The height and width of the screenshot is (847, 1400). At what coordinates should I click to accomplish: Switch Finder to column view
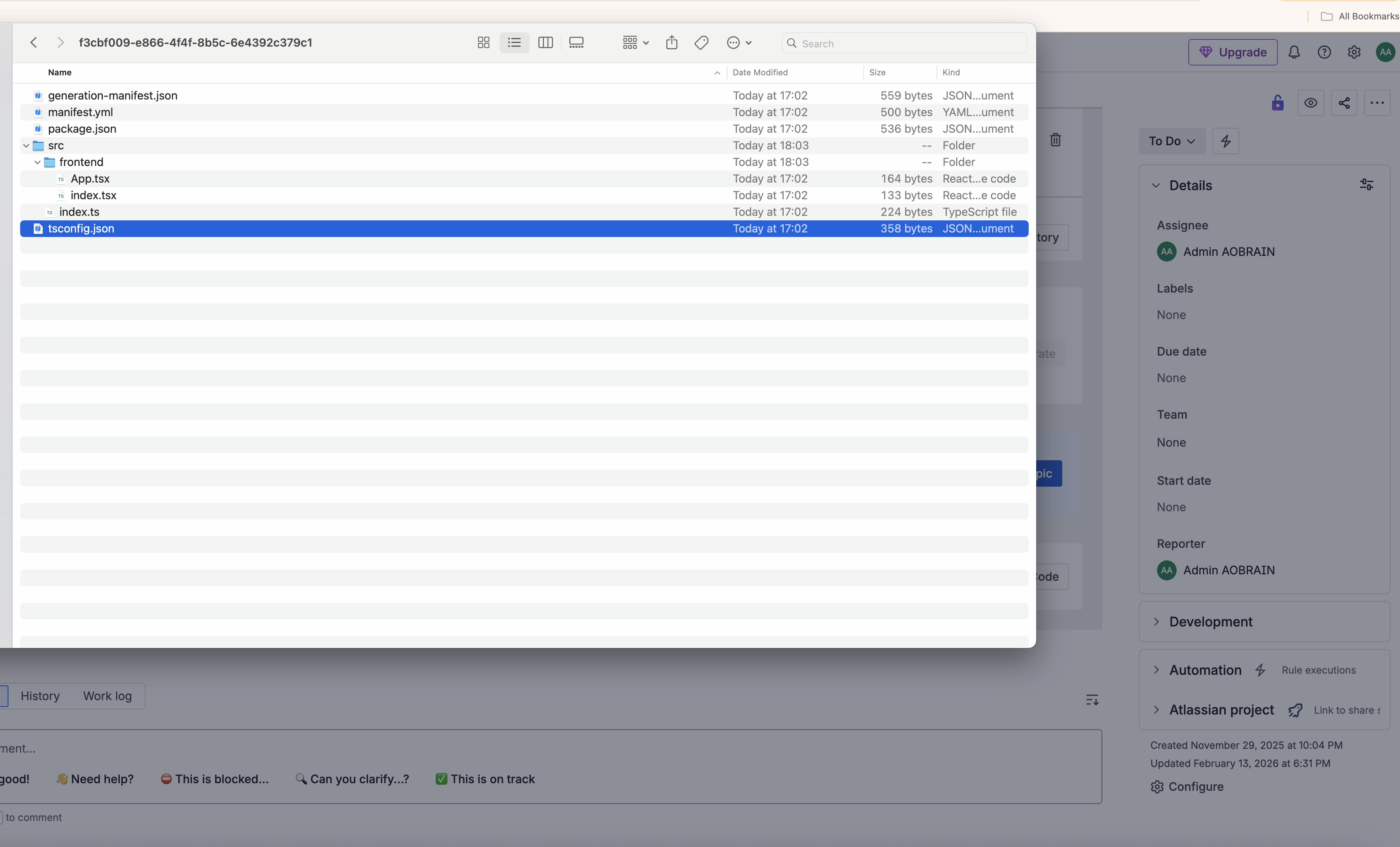[545, 43]
